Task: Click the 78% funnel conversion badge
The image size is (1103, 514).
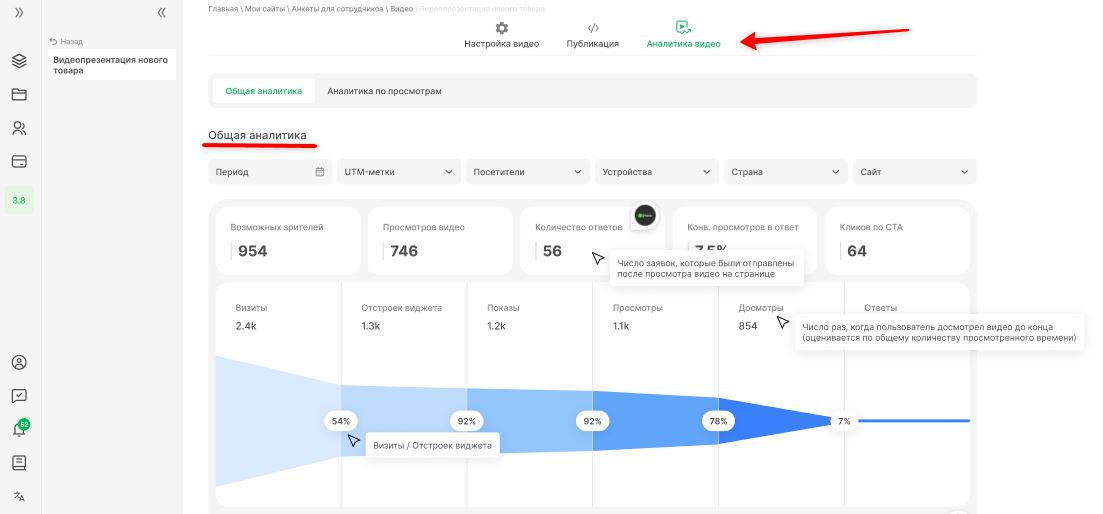Action: pyautogui.click(x=718, y=421)
